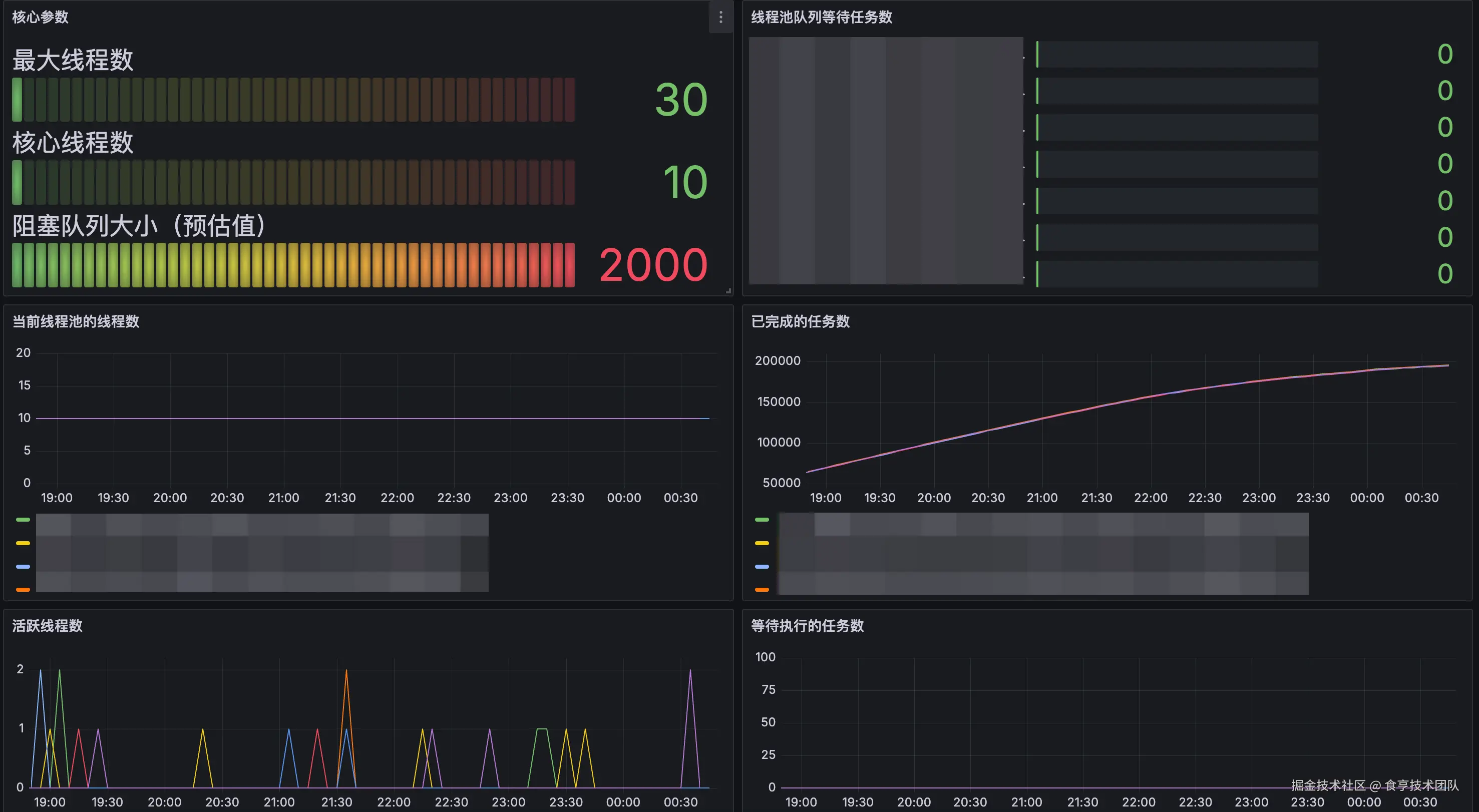The height and width of the screenshot is (812, 1479).
Task: Open the 当前线程池的线程数 panel title menu
Action: coord(76,321)
